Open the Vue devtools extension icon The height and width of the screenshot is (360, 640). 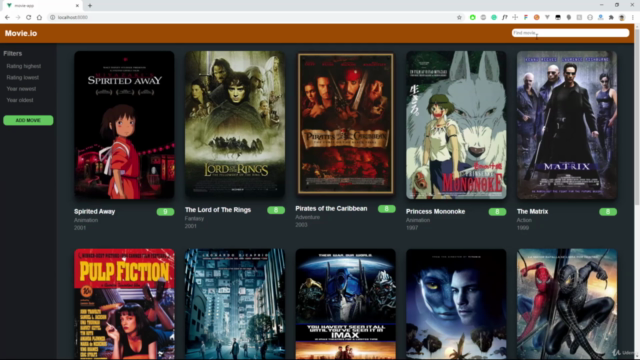[x=547, y=17]
